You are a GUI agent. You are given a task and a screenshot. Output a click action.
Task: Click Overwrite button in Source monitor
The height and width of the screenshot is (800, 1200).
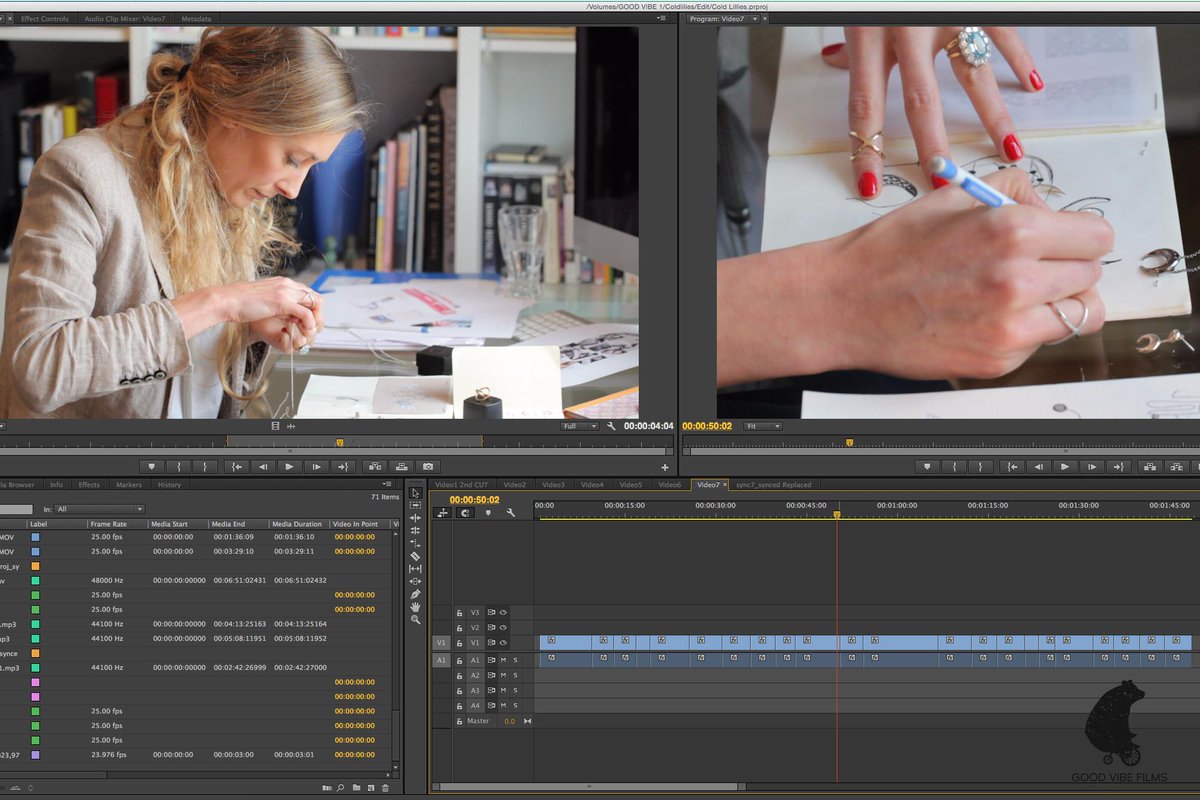point(400,466)
